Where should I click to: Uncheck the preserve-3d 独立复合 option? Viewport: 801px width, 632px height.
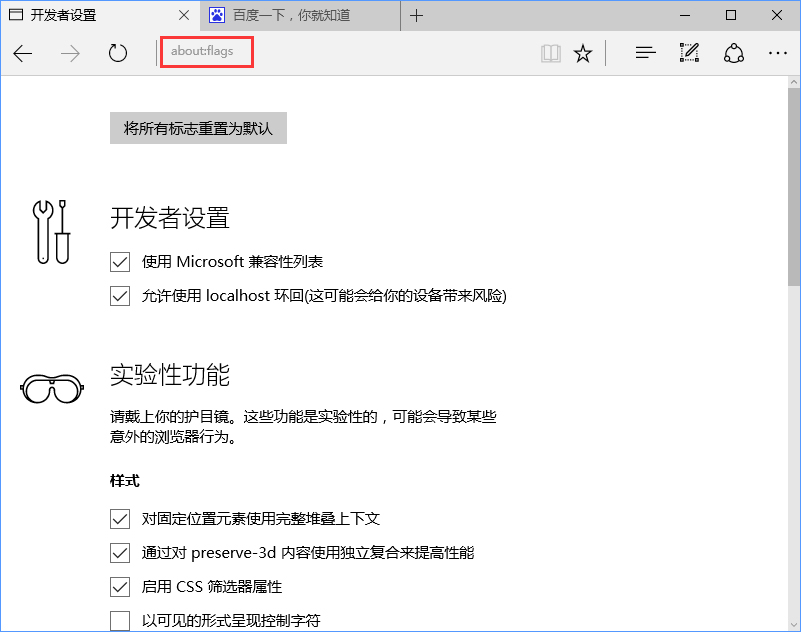coord(120,553)
